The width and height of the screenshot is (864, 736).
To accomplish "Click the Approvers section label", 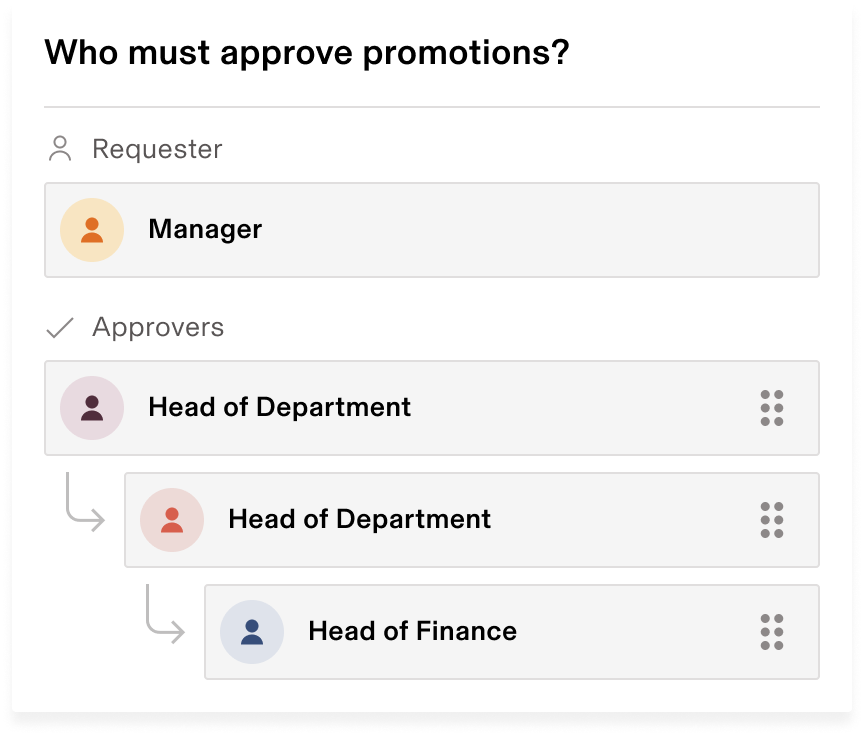I will [x=158, y=327].
